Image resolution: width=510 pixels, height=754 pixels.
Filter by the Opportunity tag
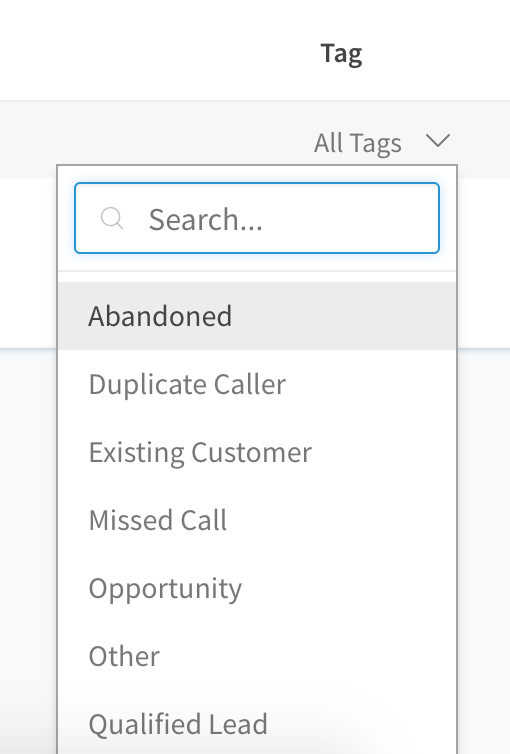(x=257, y=588)
